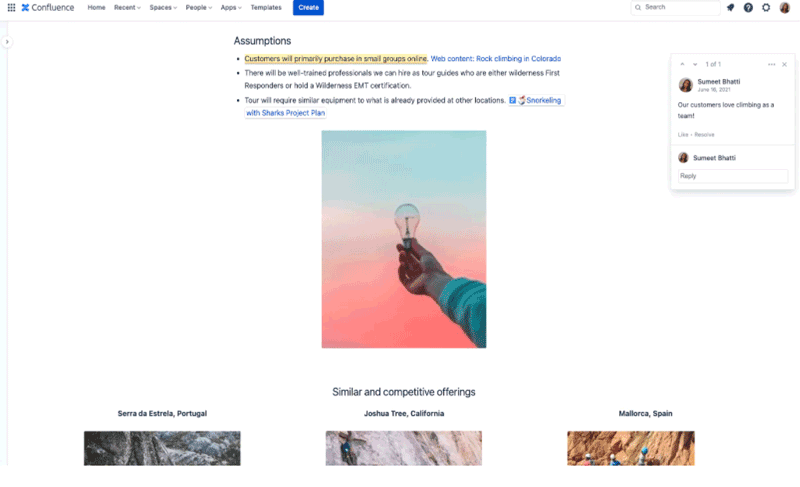Viewport: 800px width, 487px height.
Task: Click the search magnifier icon
Action: click(x=638, y=7)
